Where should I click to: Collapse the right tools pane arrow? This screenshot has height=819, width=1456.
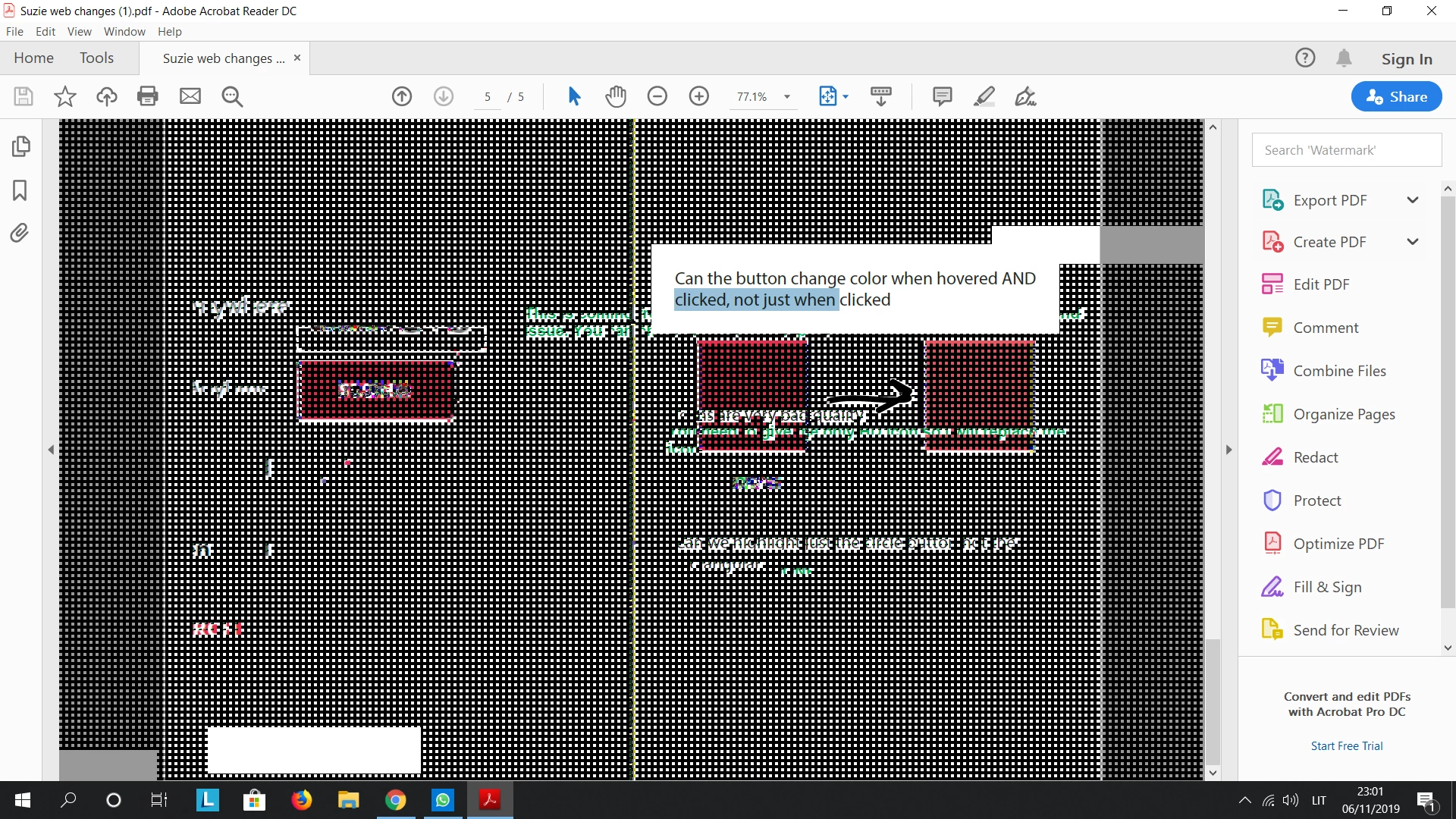pyautogui.click(x=1229, y=450)
